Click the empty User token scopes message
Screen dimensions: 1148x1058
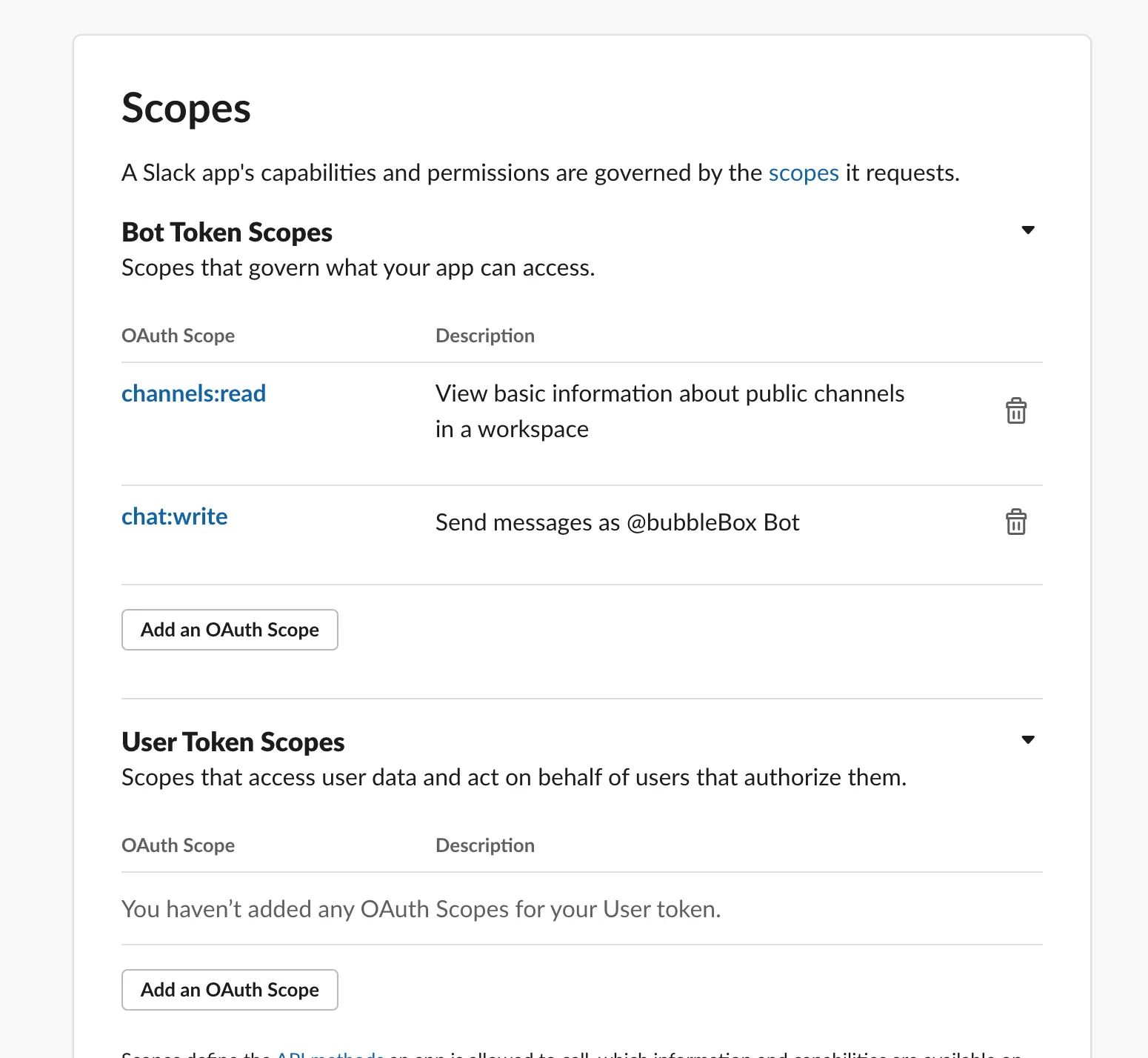tap(421, 909)
